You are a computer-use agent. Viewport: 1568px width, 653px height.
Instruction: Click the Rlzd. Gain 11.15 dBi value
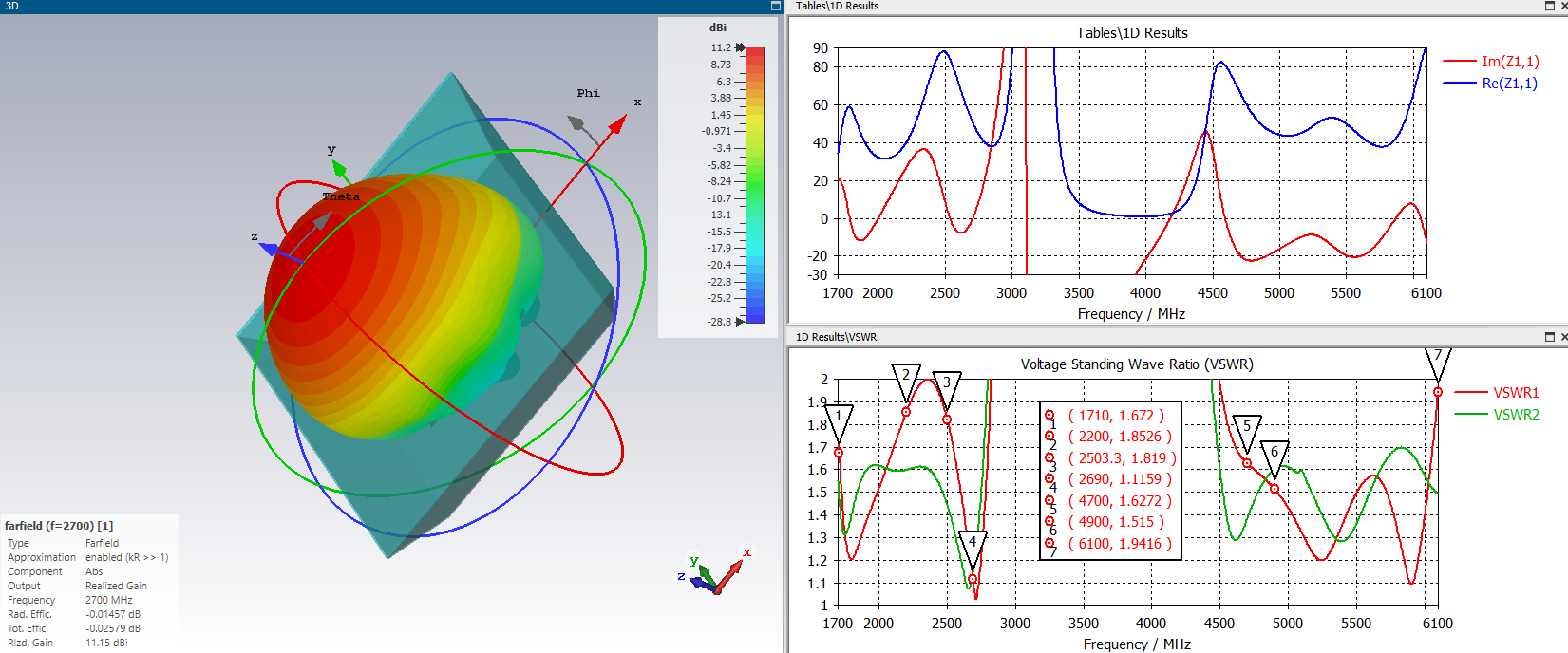tap(106, 643)
